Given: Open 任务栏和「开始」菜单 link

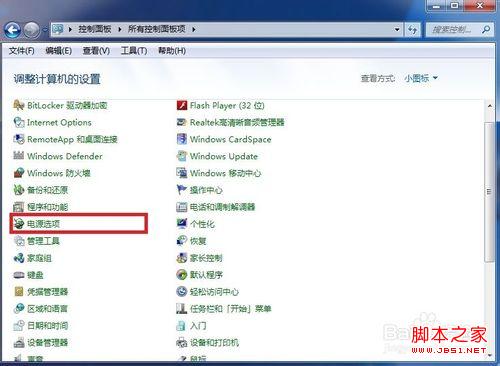Looking at the screenshot, I should 231,309.
